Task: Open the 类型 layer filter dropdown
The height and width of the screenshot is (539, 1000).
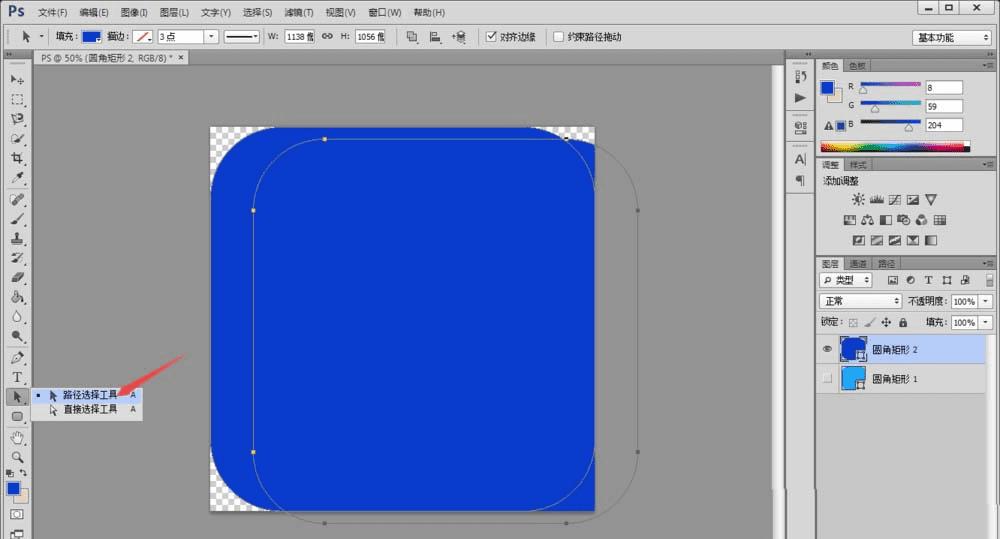Action: [846, 280]
